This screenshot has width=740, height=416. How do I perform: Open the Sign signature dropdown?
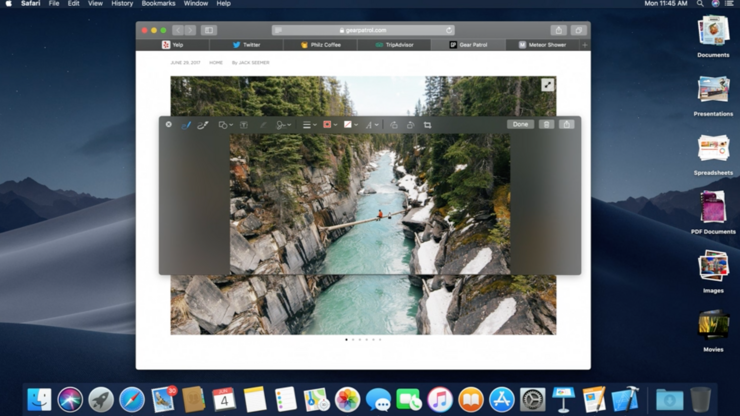pyautogui.click(x=283, y=125)
